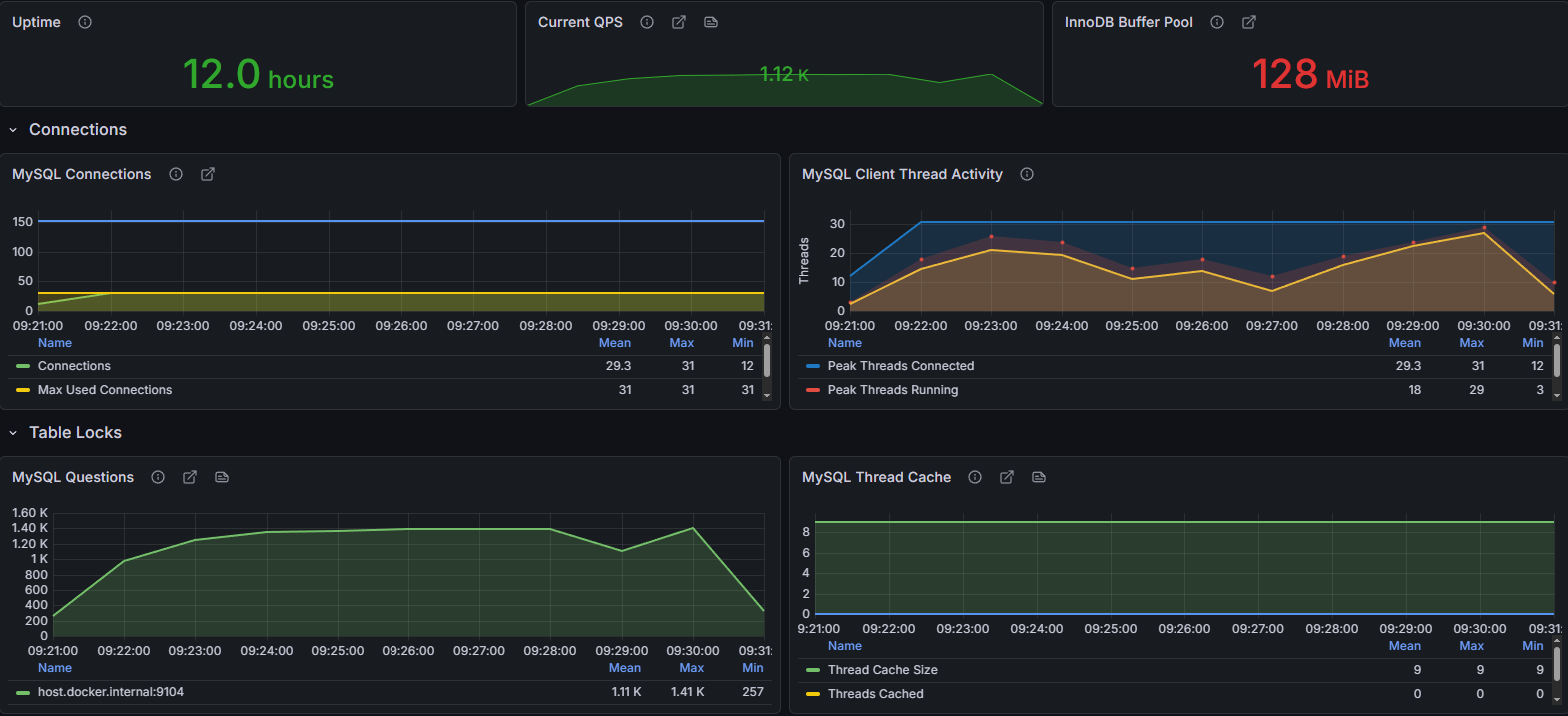Show MySQL Client Thread Activity info icon
The width and height of the screenshot is (1568, 716).
coord(1027,174)
